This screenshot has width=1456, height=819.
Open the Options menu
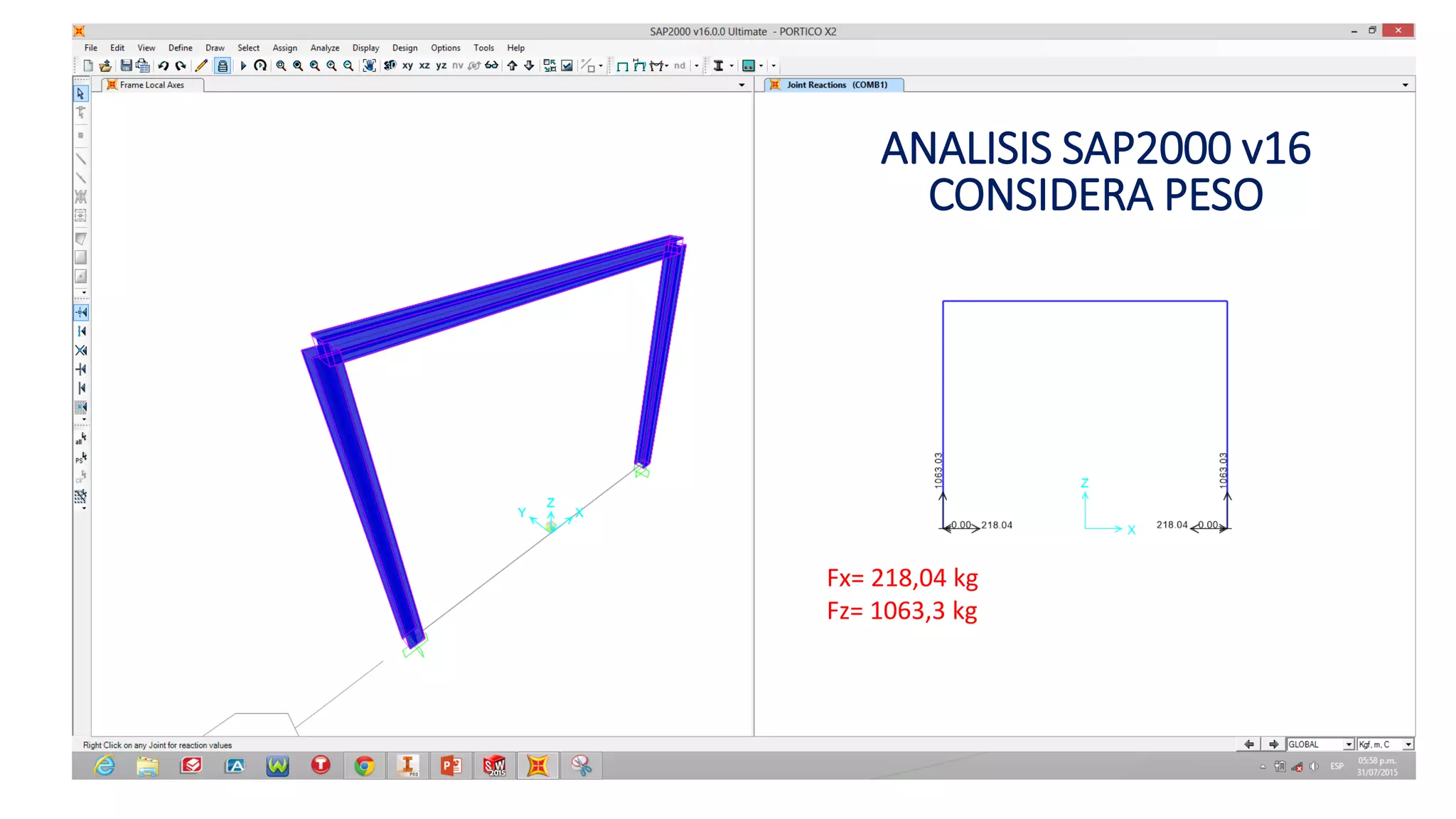pyautogui.click(x=445, y=48)
